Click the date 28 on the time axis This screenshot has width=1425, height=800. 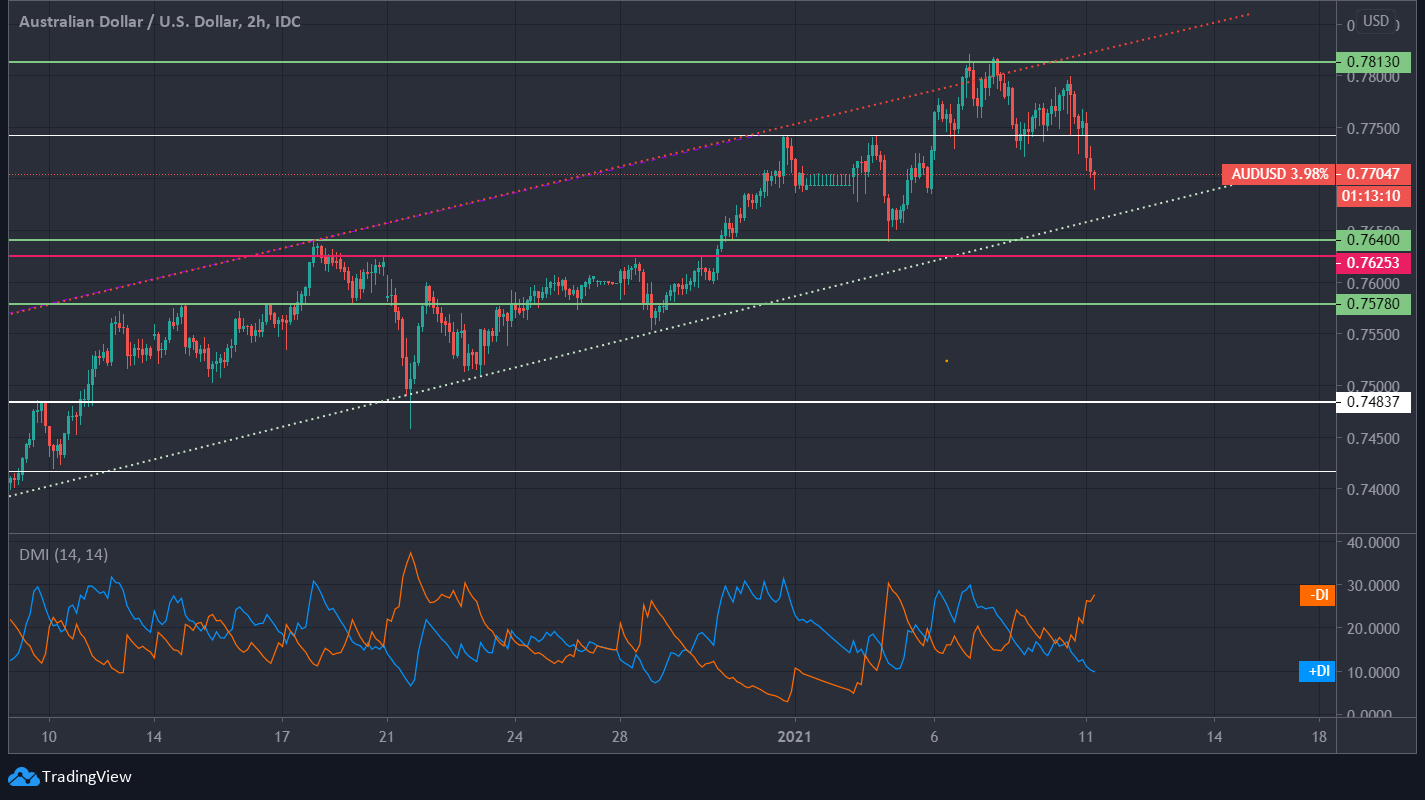click(x=620, y=737)
